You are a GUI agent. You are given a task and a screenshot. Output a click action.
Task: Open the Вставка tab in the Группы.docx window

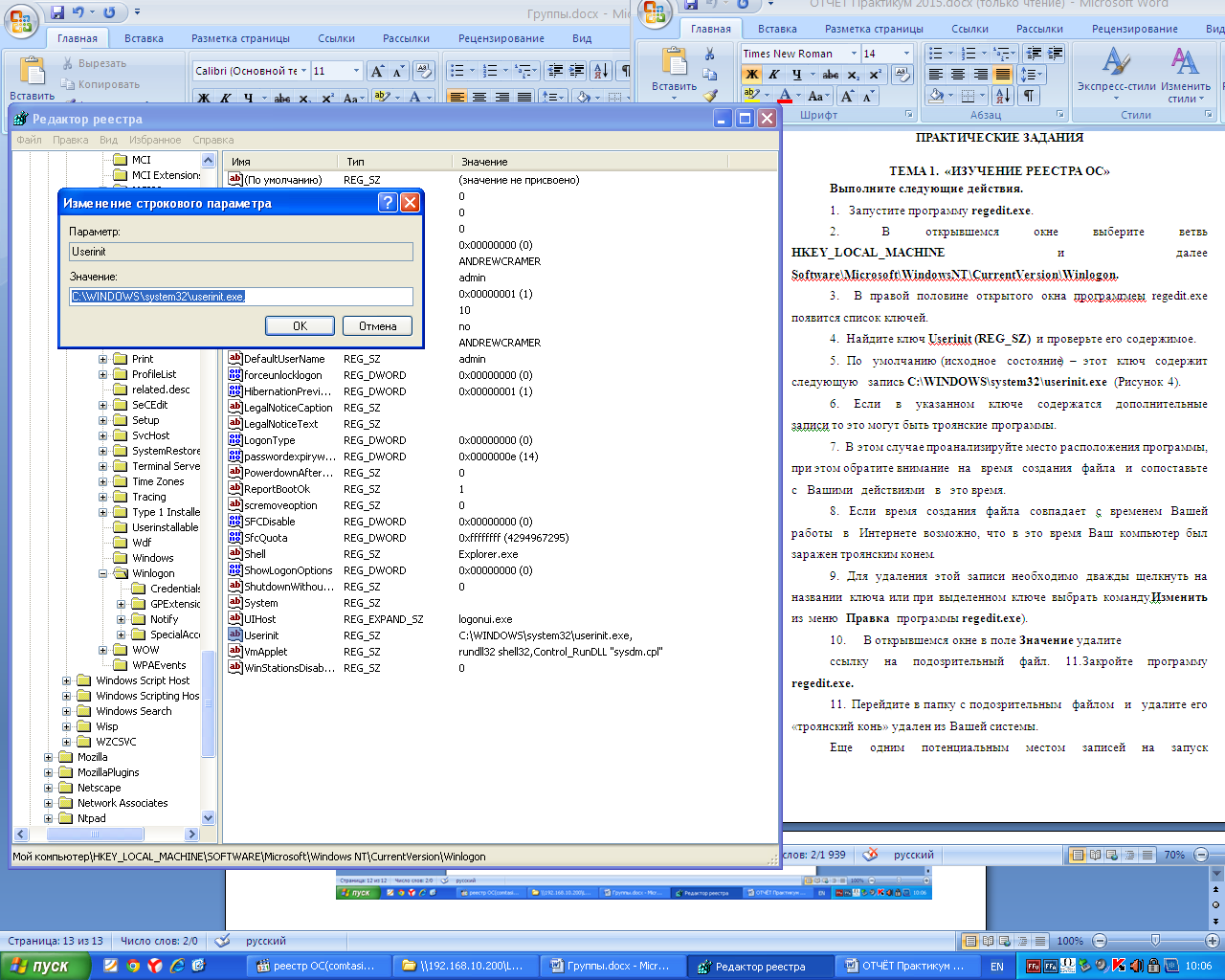point(144,38)
